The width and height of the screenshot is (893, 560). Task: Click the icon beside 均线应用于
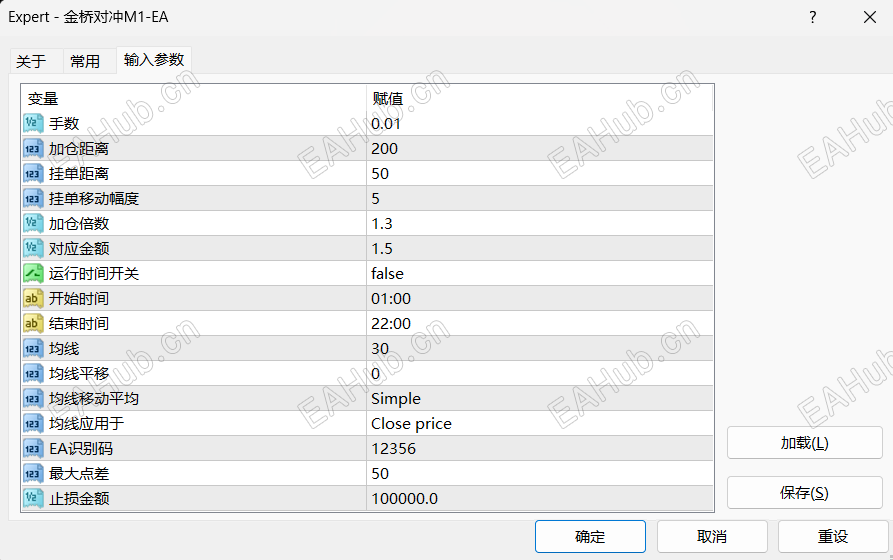tap(33, 424)
